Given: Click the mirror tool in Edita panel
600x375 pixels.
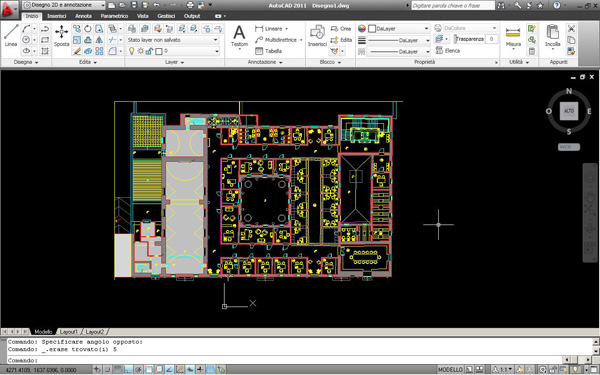Looking at the screenshot, I should [x=99, y=40].
